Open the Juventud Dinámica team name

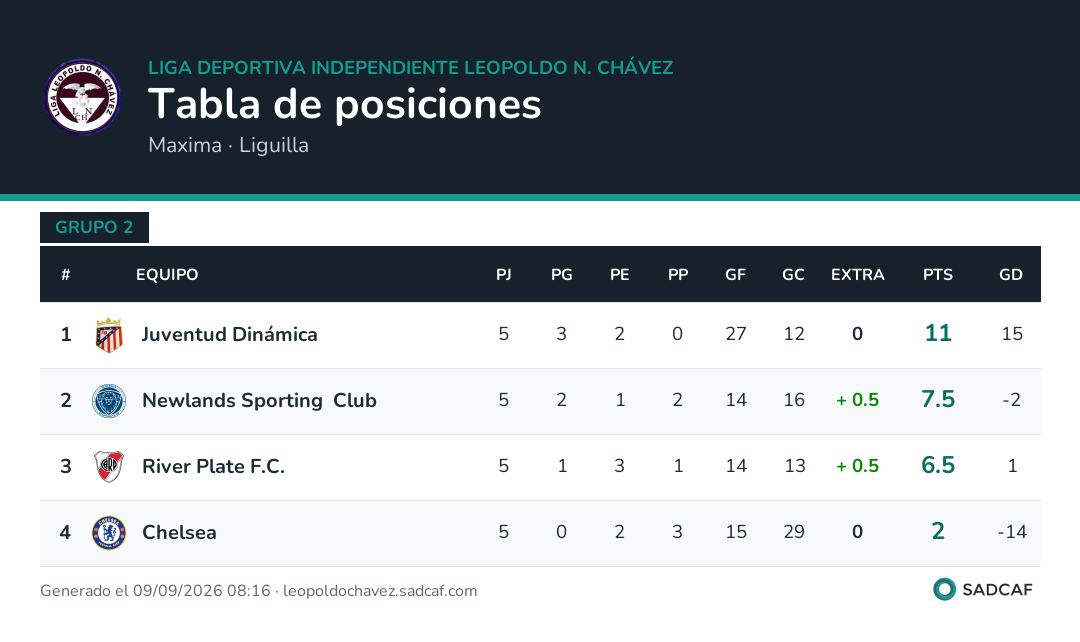coord(229,335)
